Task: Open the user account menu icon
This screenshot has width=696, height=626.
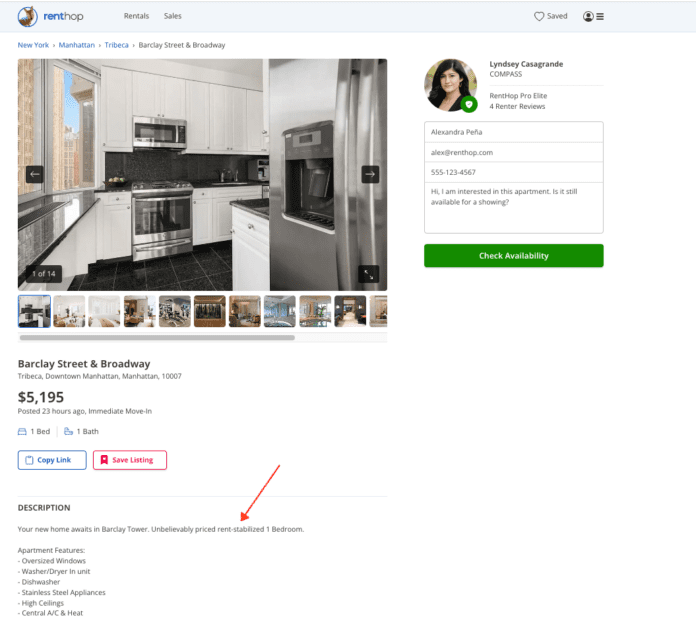Action: point(593,16)
